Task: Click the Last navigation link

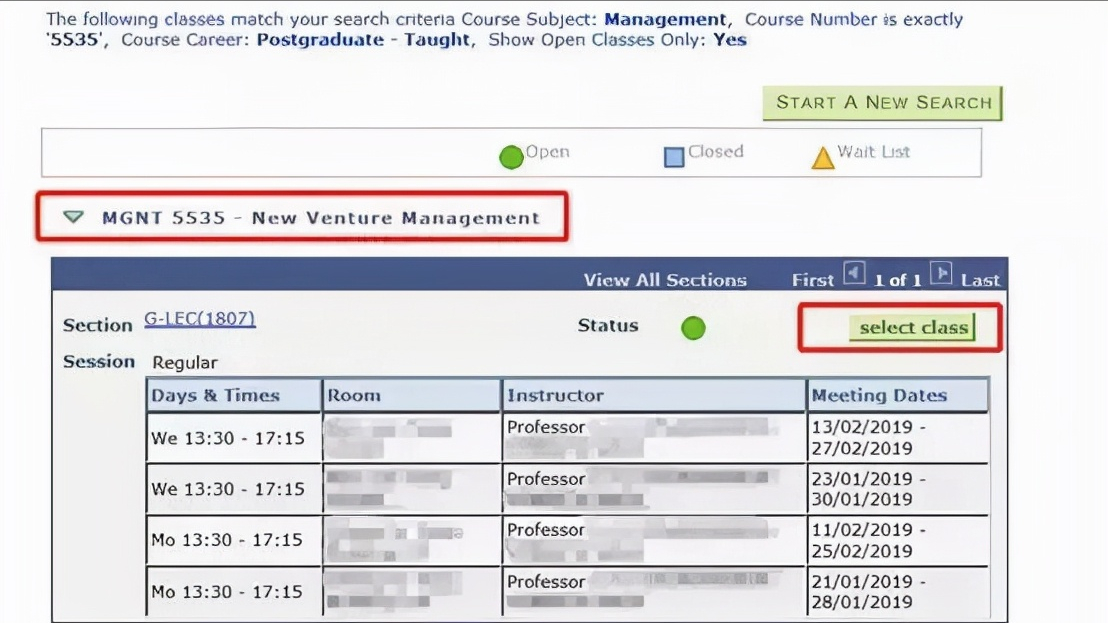Action: coord(980,280)
